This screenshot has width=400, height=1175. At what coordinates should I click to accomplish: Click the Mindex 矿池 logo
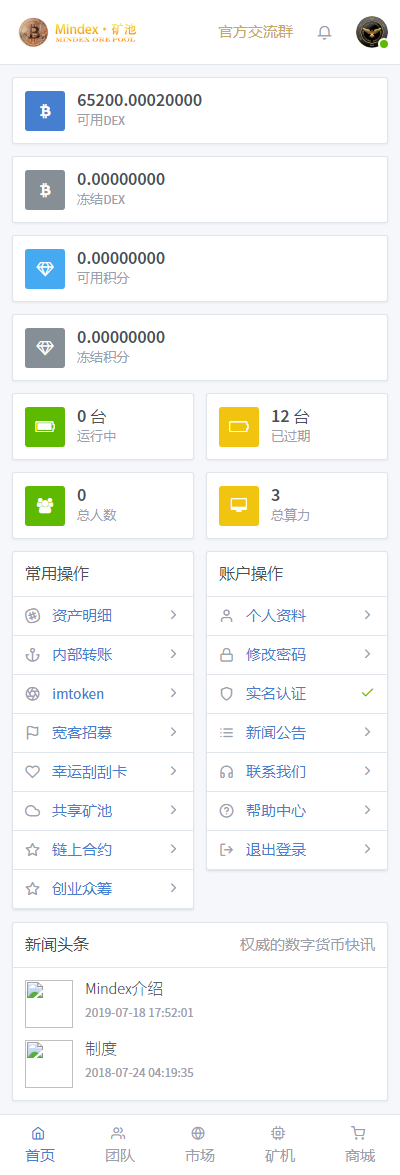(78, 31)
